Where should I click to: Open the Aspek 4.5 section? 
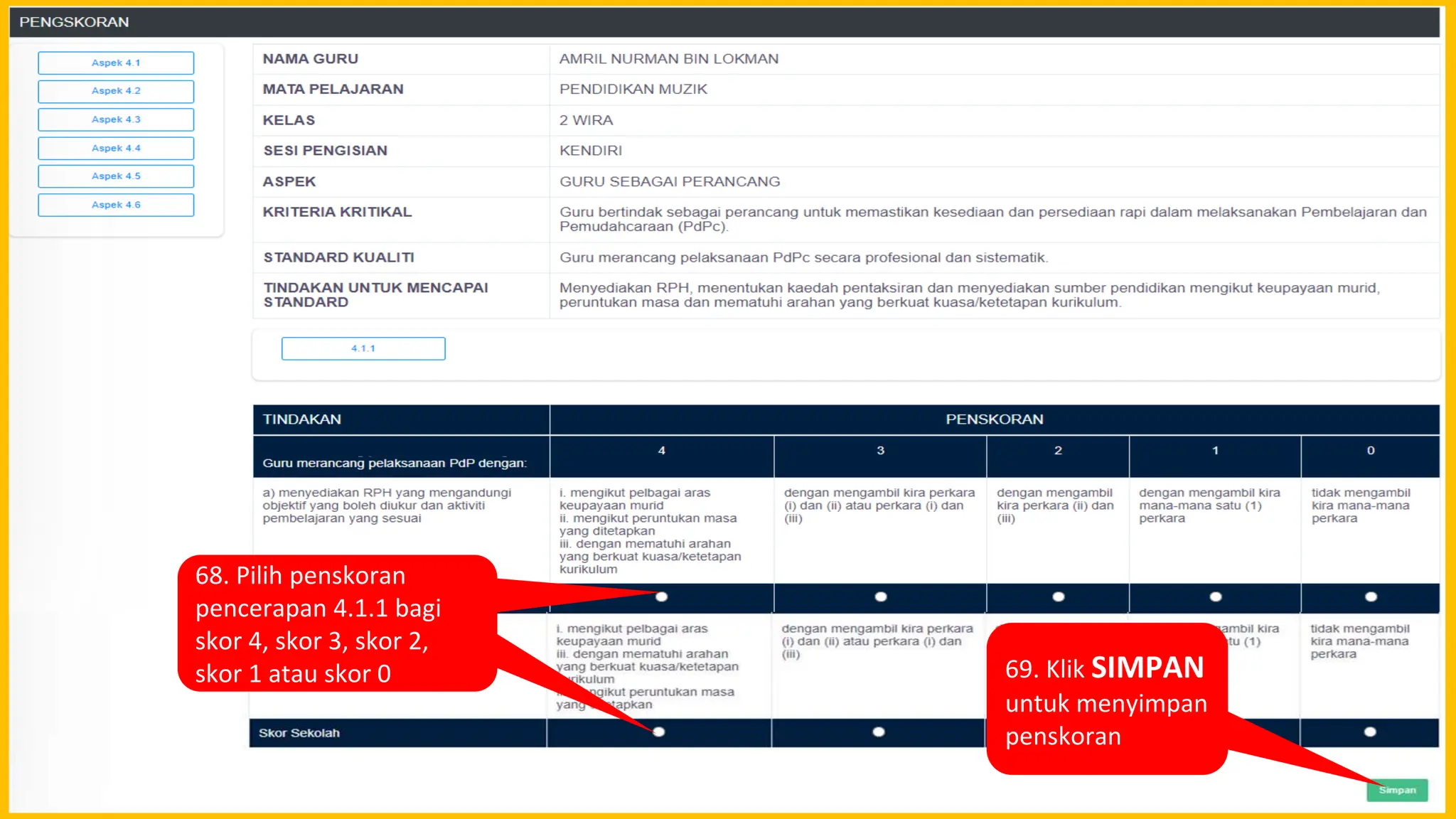click(116, 176)
